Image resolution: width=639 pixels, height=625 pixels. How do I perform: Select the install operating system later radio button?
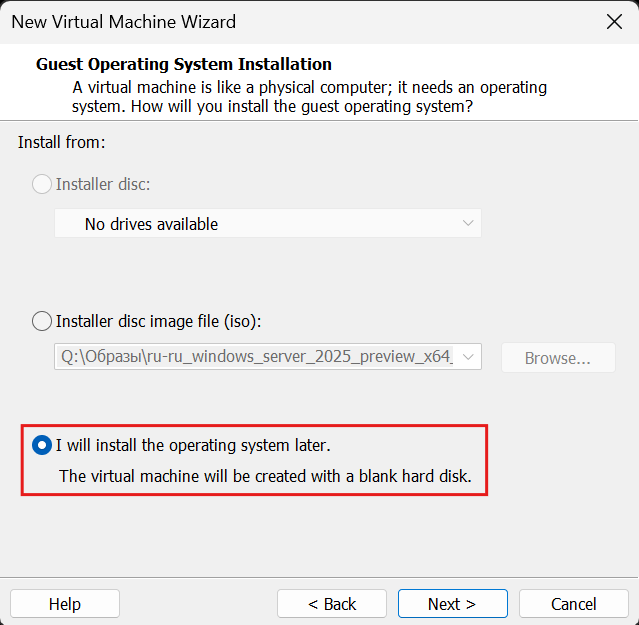43,444
